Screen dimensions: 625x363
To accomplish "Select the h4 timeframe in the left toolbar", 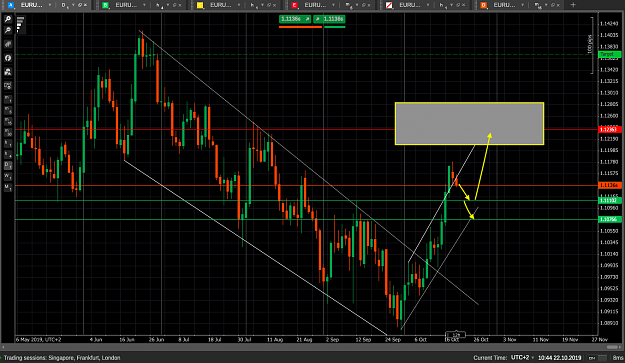I will click(8, 154).
